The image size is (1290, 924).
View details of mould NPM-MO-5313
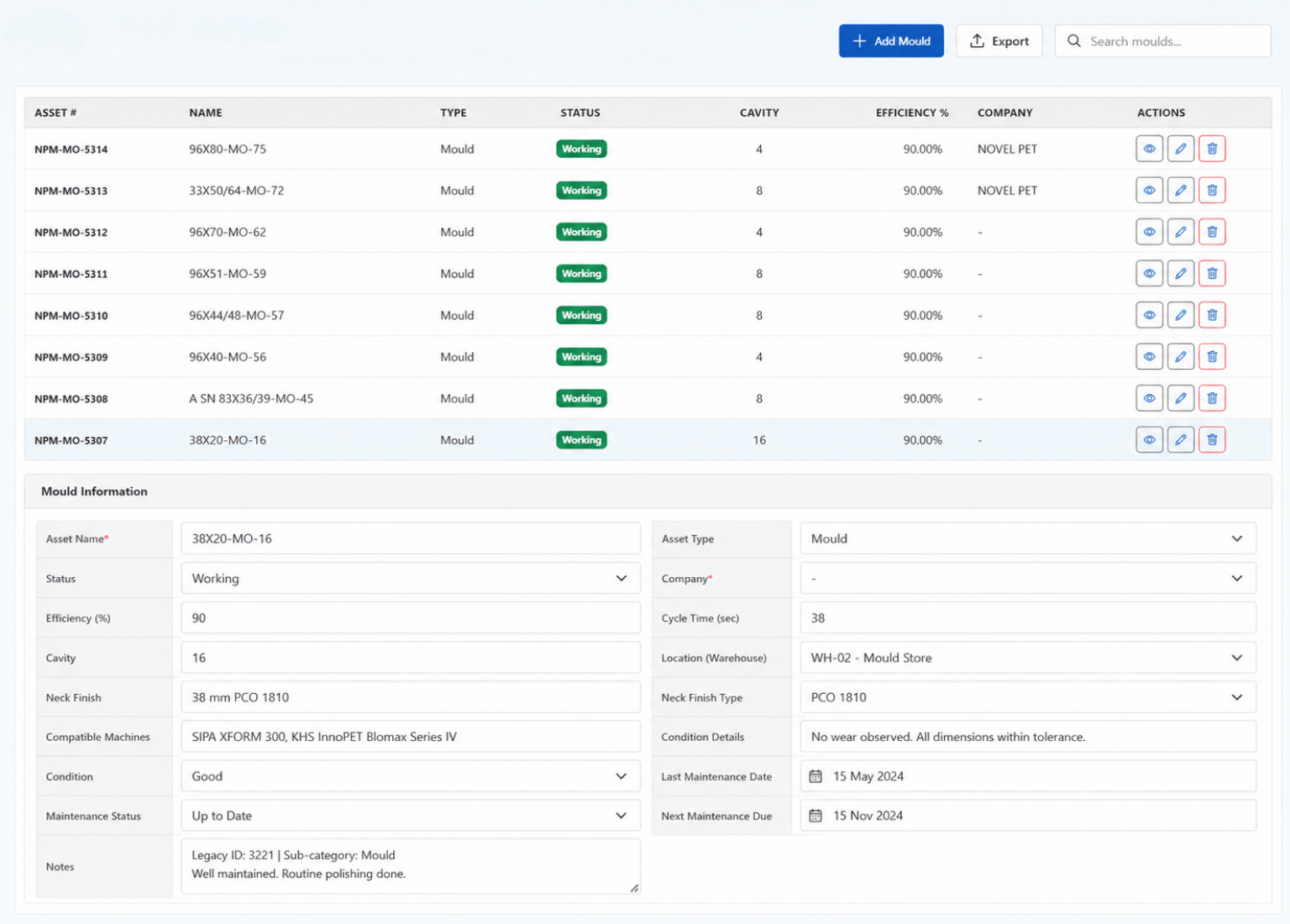tap(1149, 191)
